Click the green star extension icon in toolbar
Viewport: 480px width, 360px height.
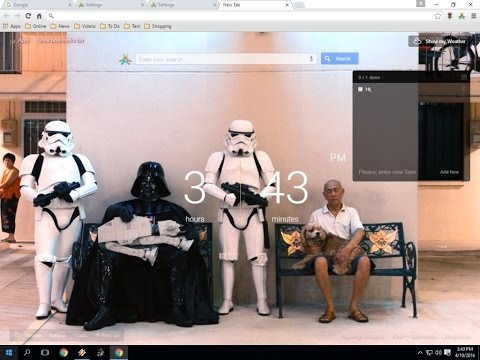[x=461, y=16]
